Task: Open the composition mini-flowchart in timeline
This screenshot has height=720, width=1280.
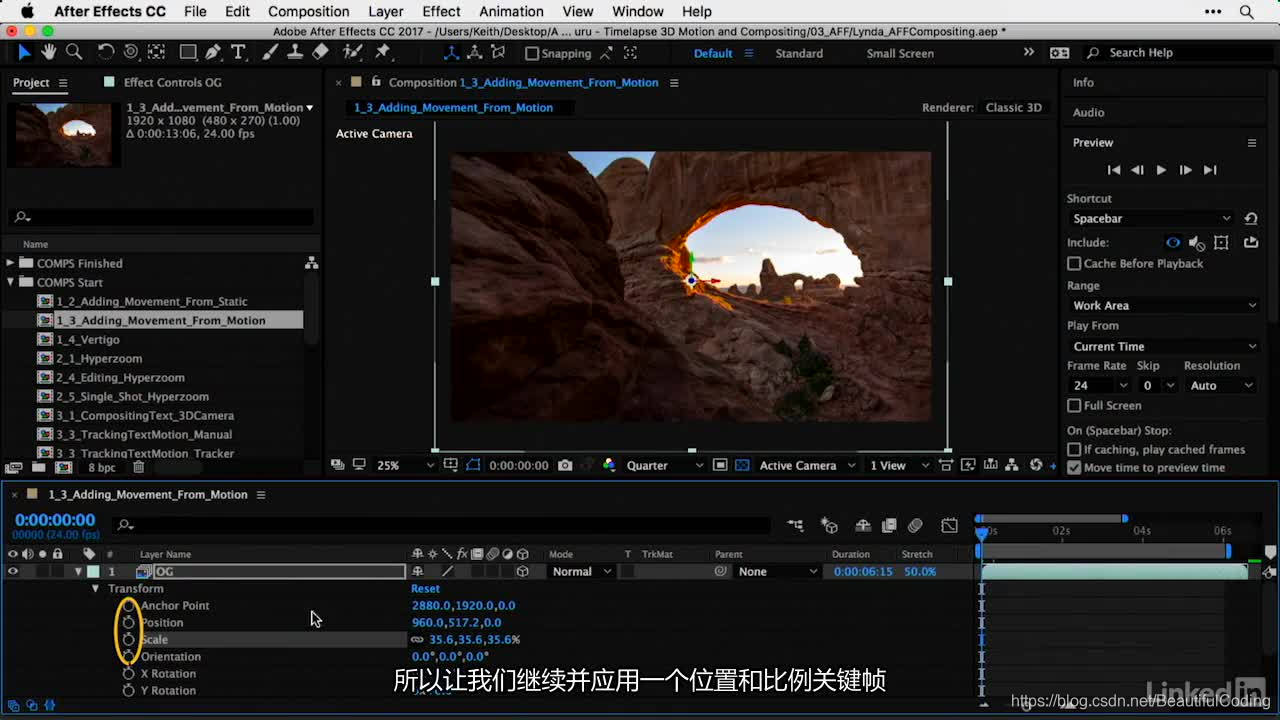Action: [795, 525]
